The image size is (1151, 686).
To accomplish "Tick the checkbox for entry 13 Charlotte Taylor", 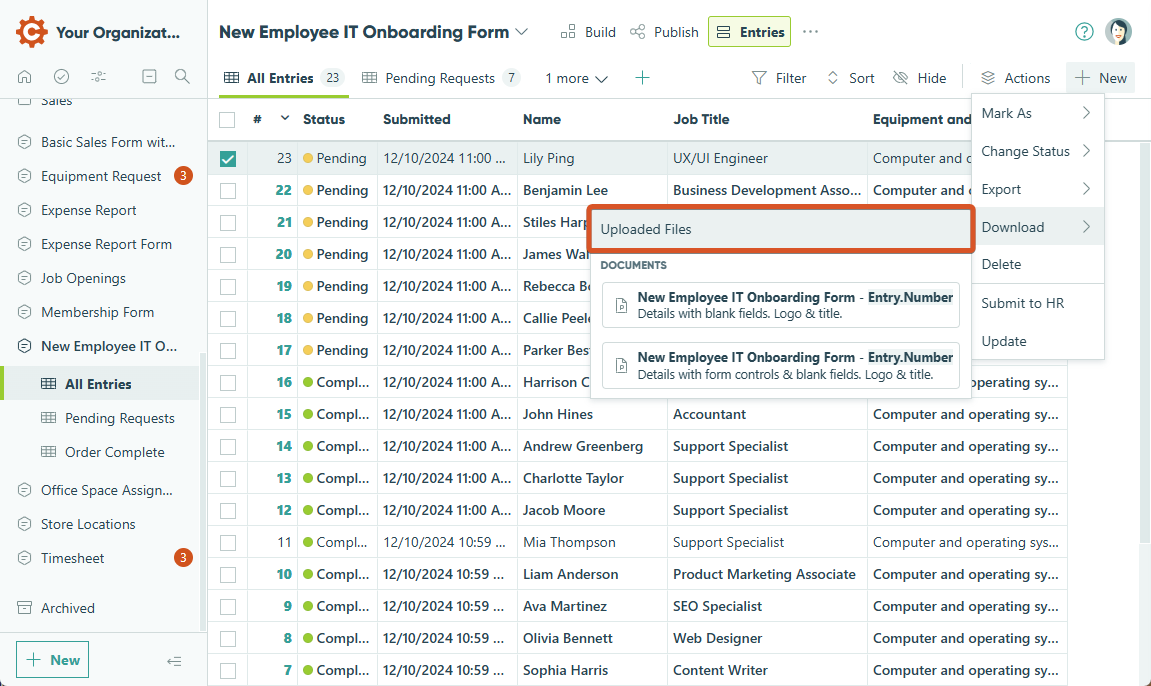I will click(x=228, y=478).
